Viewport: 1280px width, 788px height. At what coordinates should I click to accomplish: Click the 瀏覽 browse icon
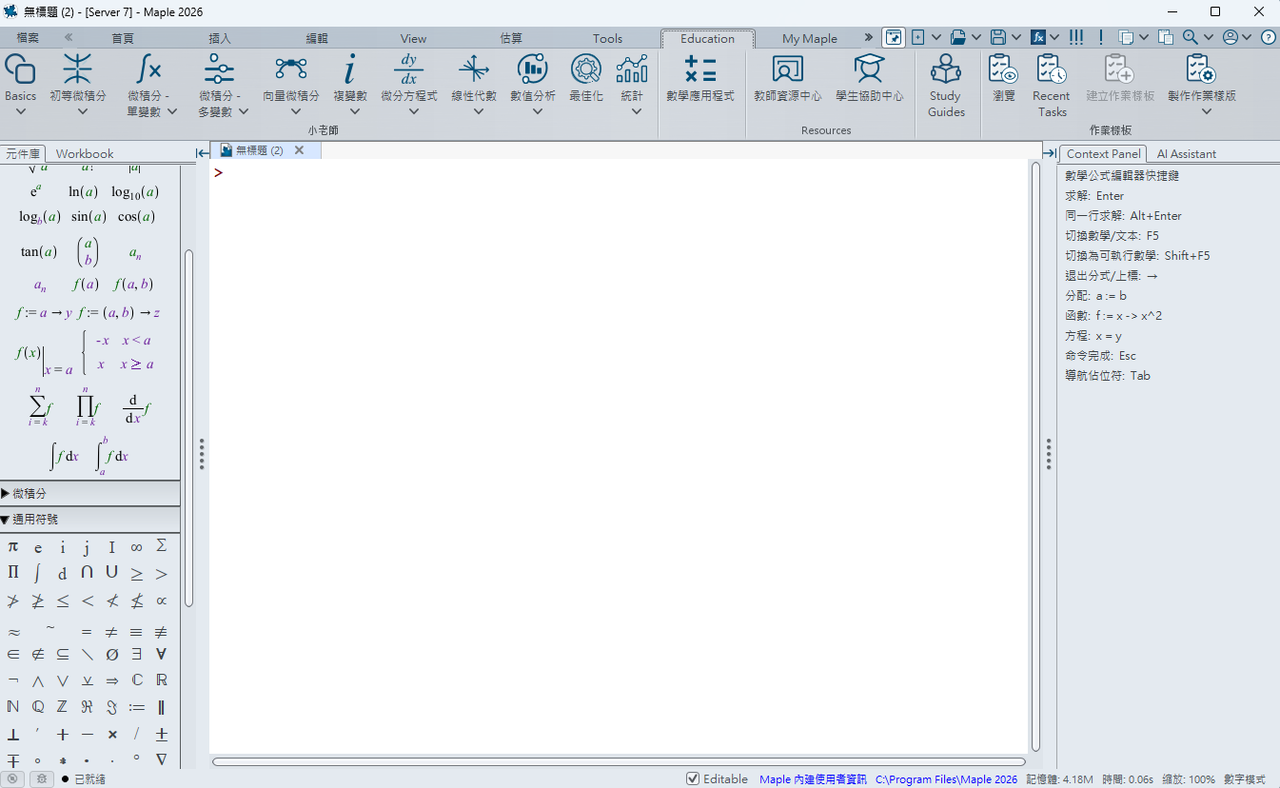tap(1004, 79)
